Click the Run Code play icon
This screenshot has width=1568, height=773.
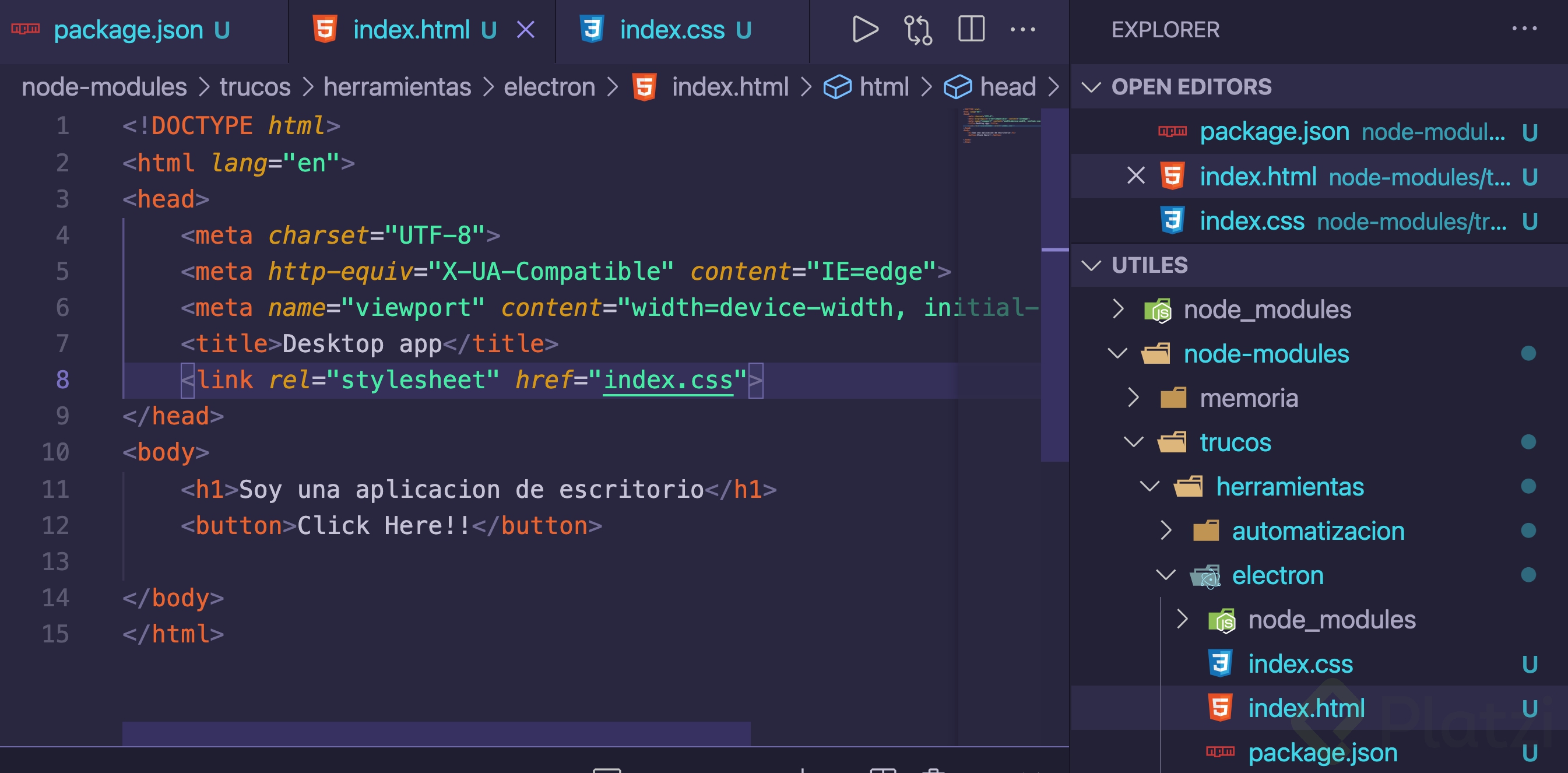[864, 29]
